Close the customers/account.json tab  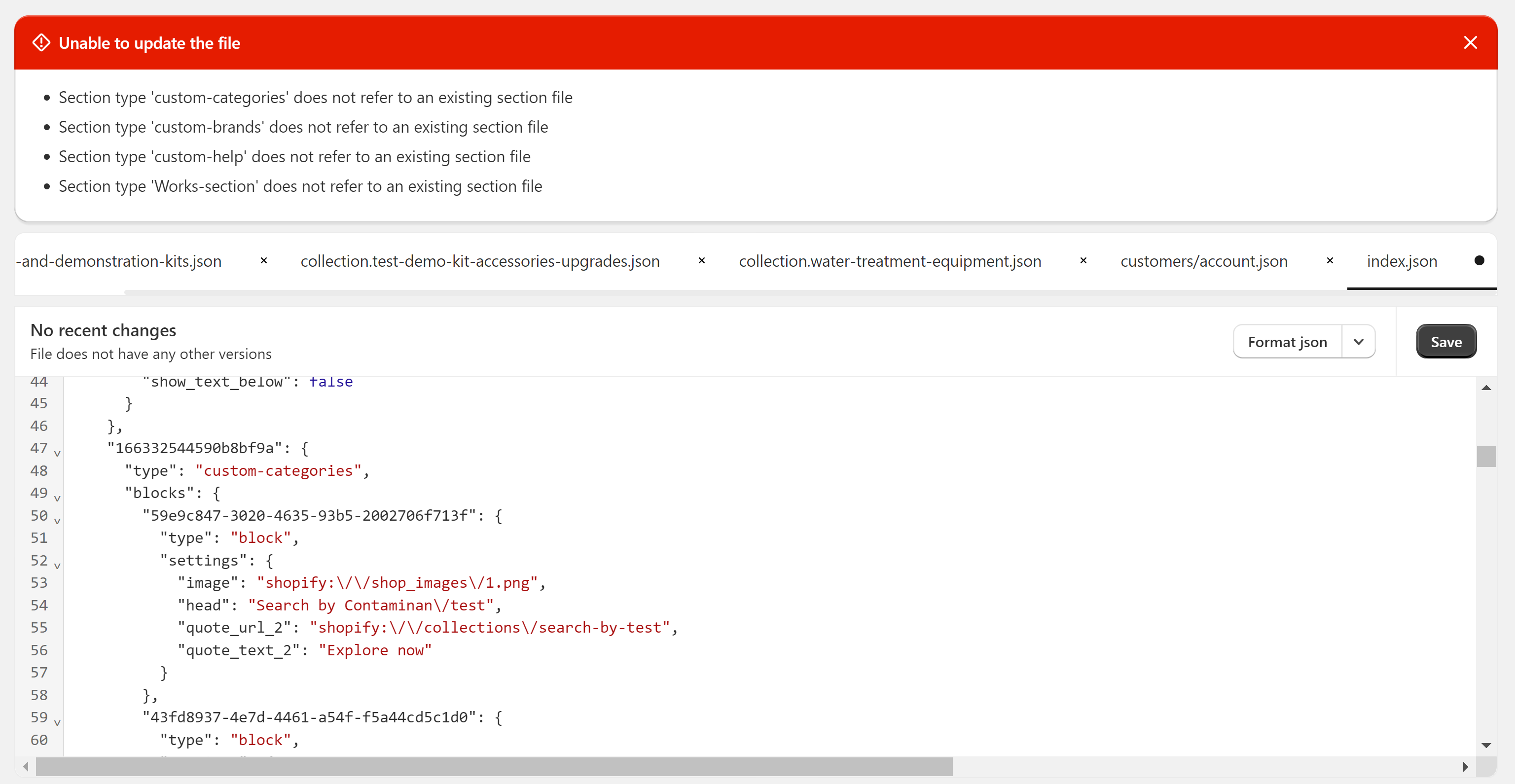pos(1329,260)
